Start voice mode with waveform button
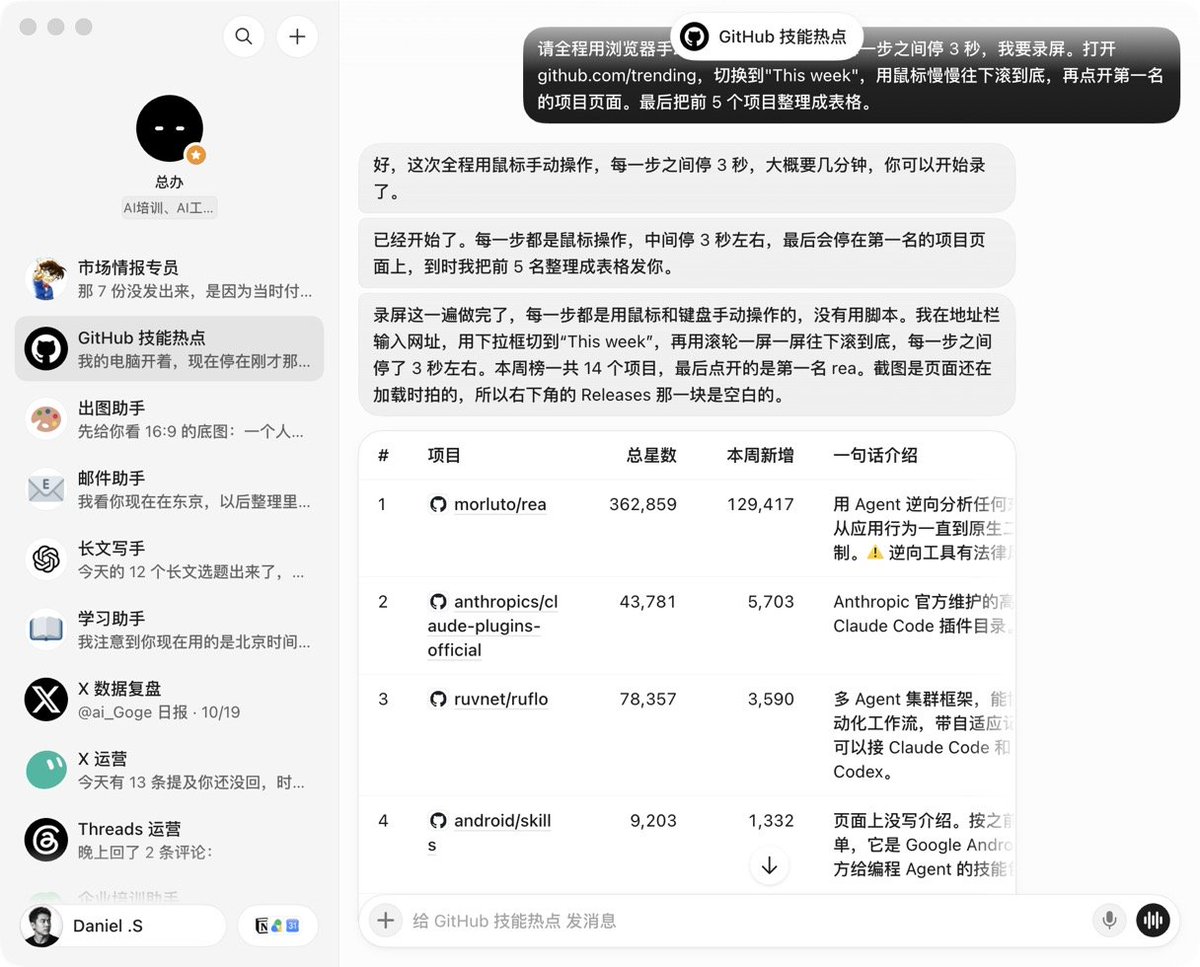This screenshot has height=967, width=1200. (x=1153, y=920)
